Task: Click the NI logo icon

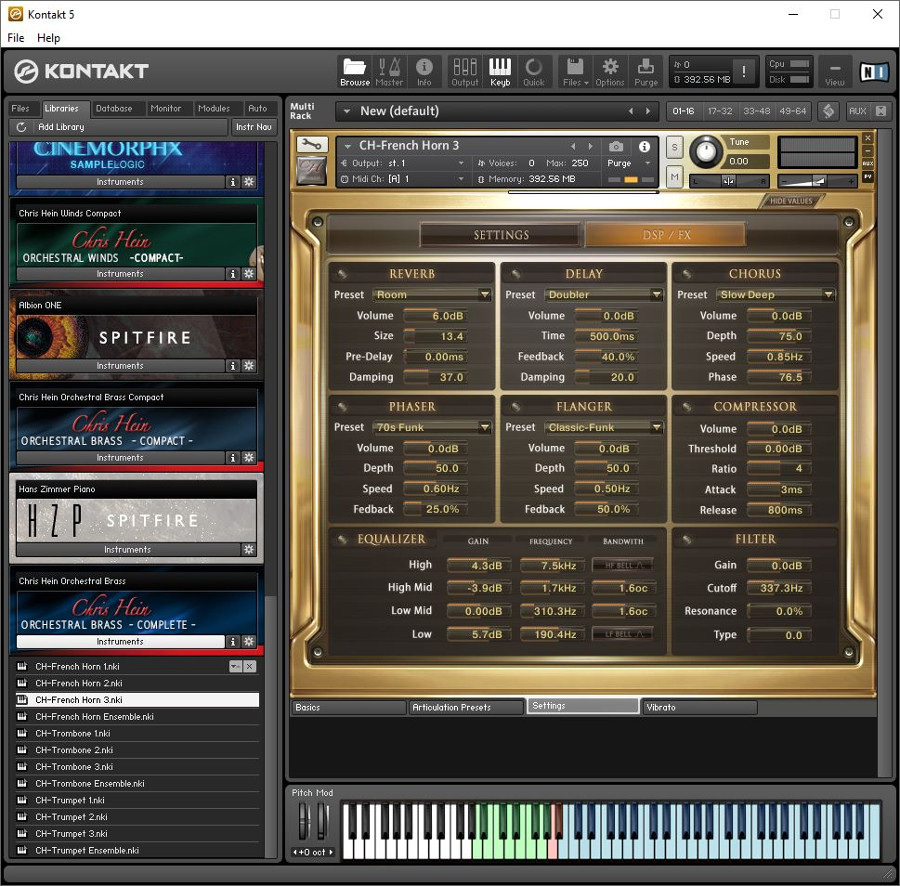Action: point(874,72)
